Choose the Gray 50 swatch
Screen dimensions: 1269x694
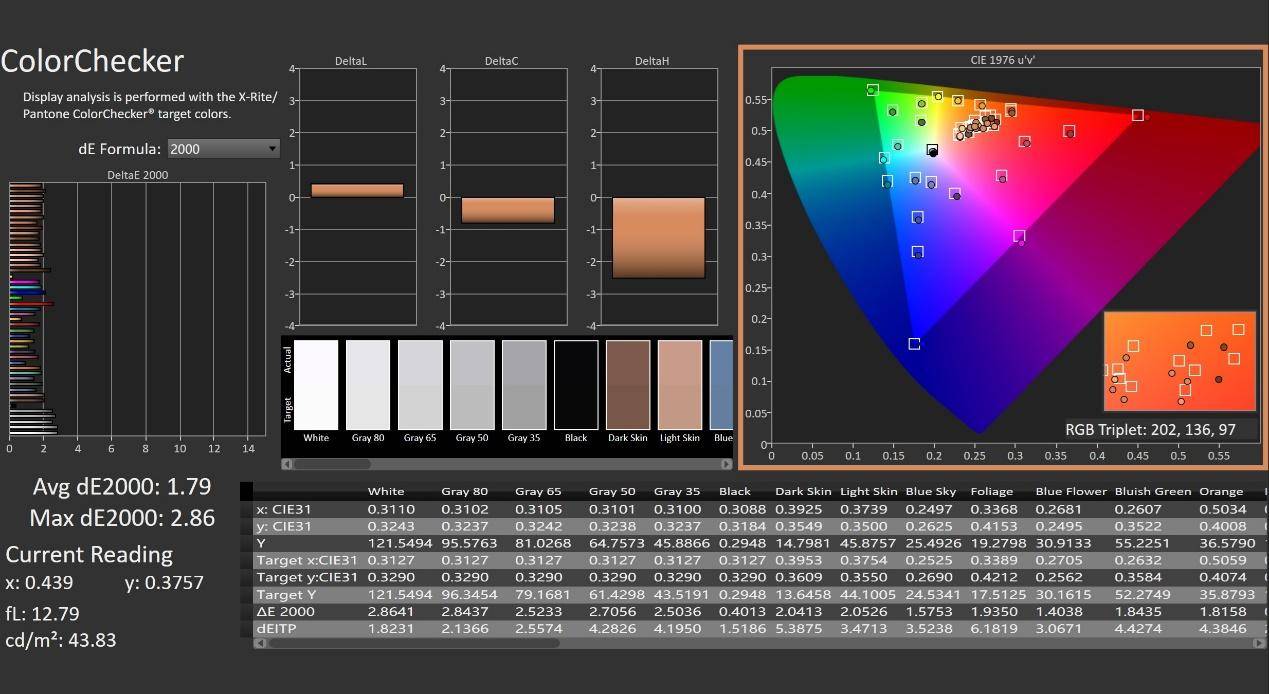click(x=472, y=386)
